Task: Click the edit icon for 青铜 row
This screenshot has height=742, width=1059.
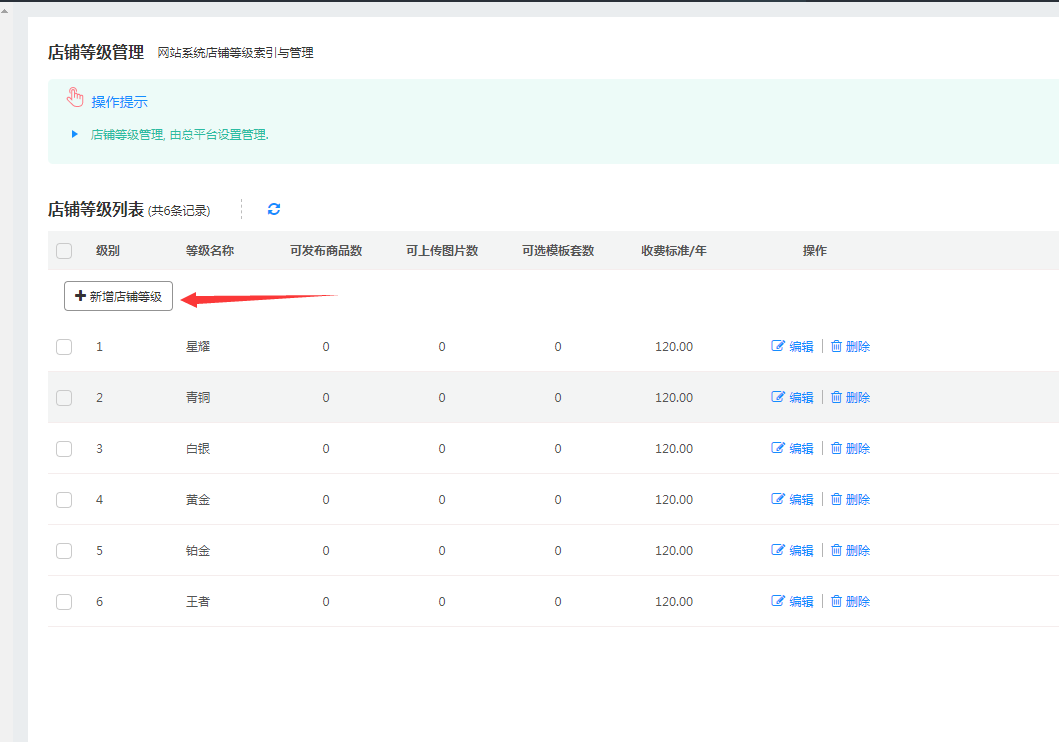Action: [778, 397]
